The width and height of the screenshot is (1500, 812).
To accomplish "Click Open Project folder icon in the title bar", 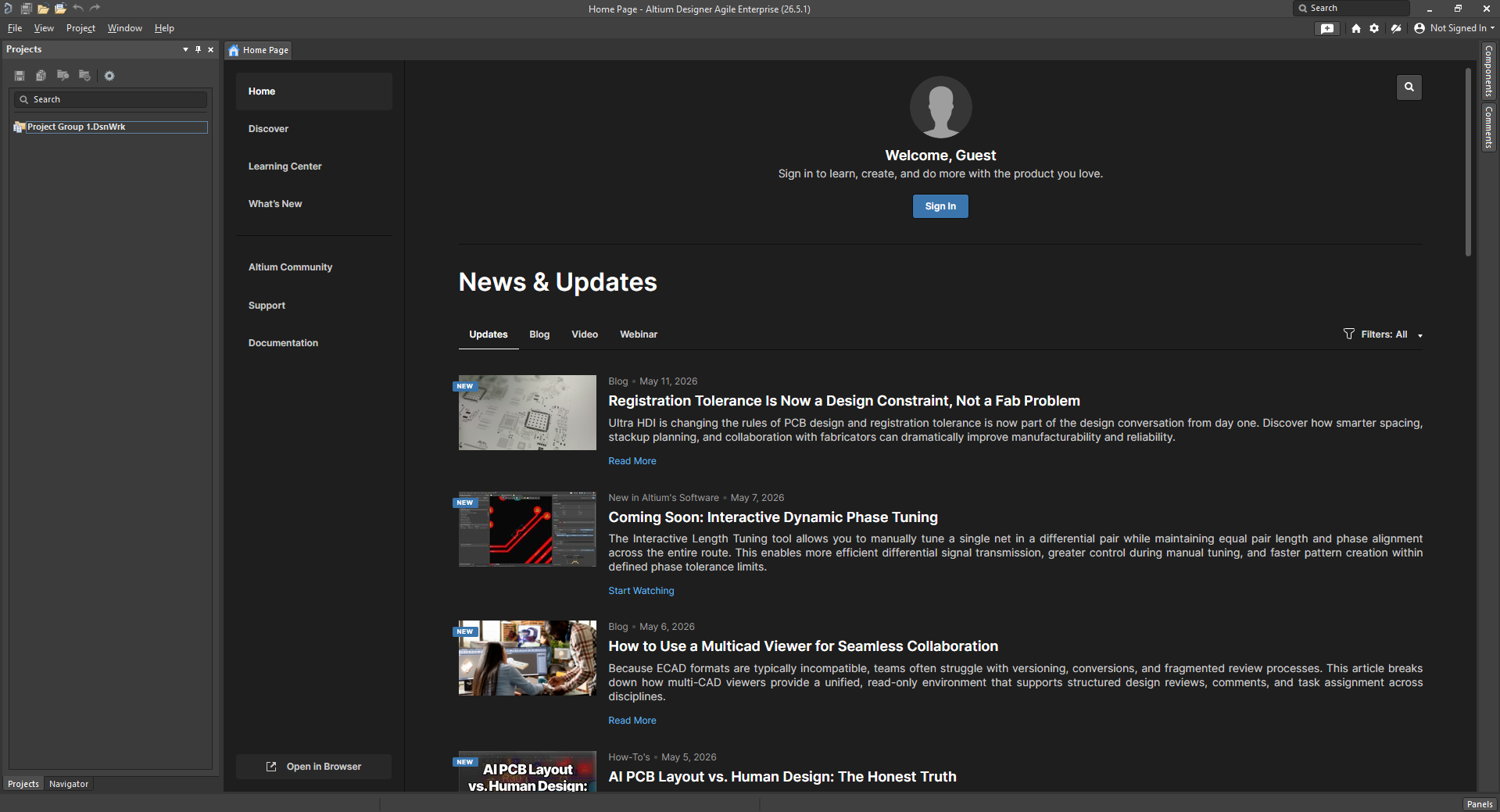I will [x=60, y=9].
